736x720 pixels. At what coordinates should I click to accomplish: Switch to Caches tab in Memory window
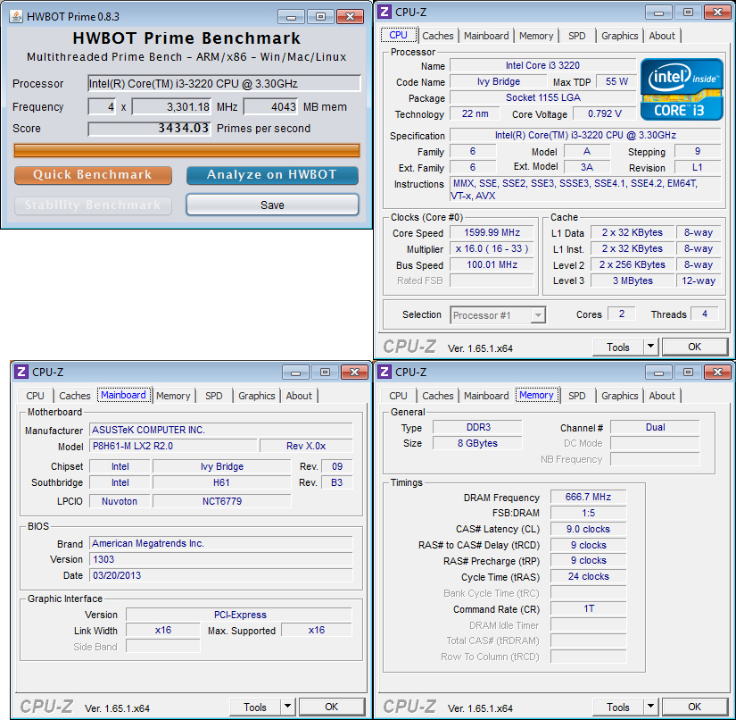pyautogui.click(x=437, y=396)
